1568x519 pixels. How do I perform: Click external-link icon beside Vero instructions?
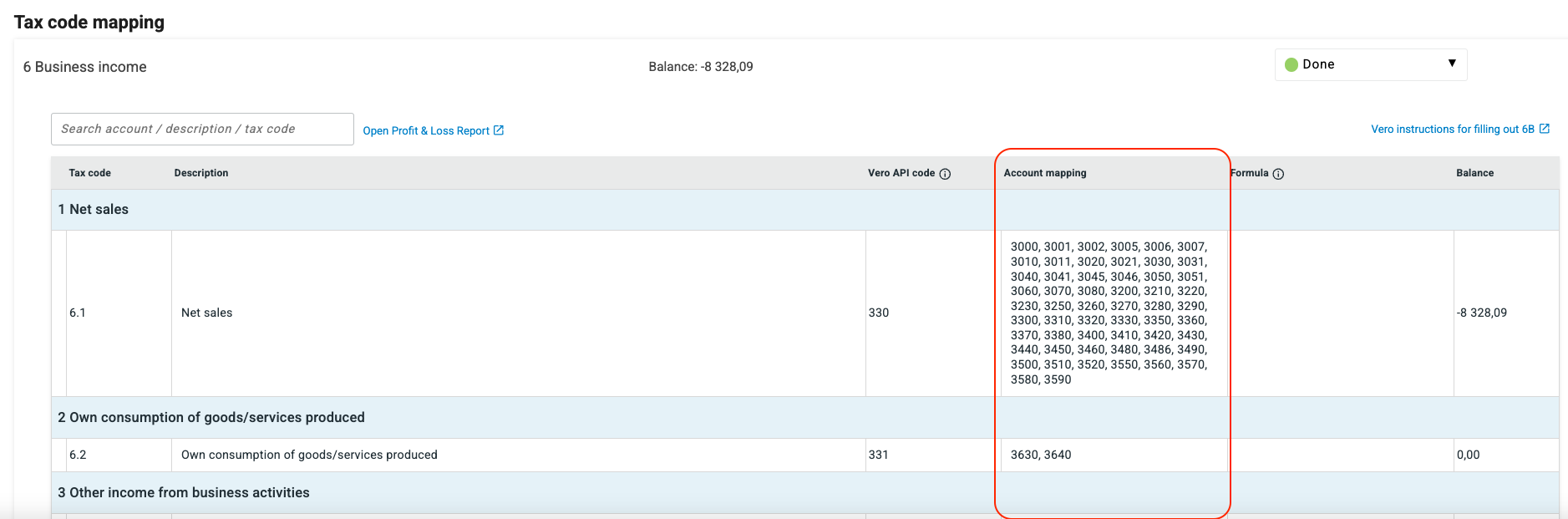(x=1545, y=129)
